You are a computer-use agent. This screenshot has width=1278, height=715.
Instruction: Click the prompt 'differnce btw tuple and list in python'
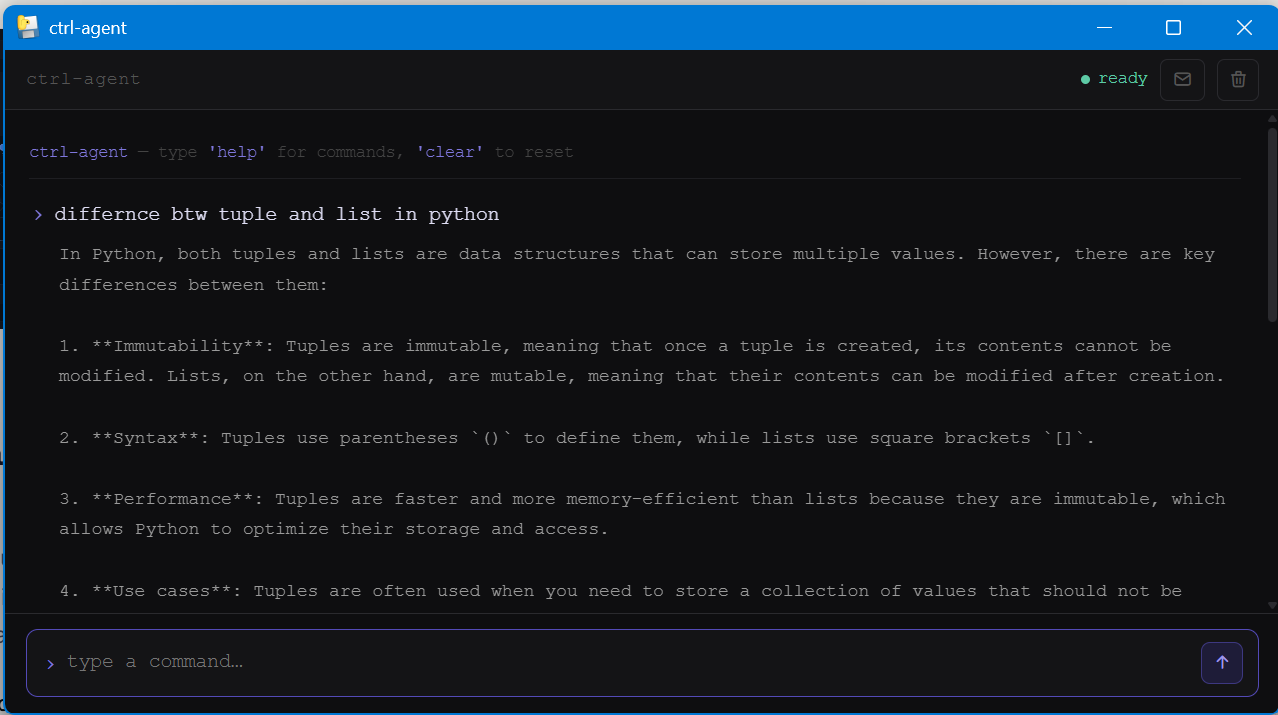pyautogui.click(x=277, y=214)
